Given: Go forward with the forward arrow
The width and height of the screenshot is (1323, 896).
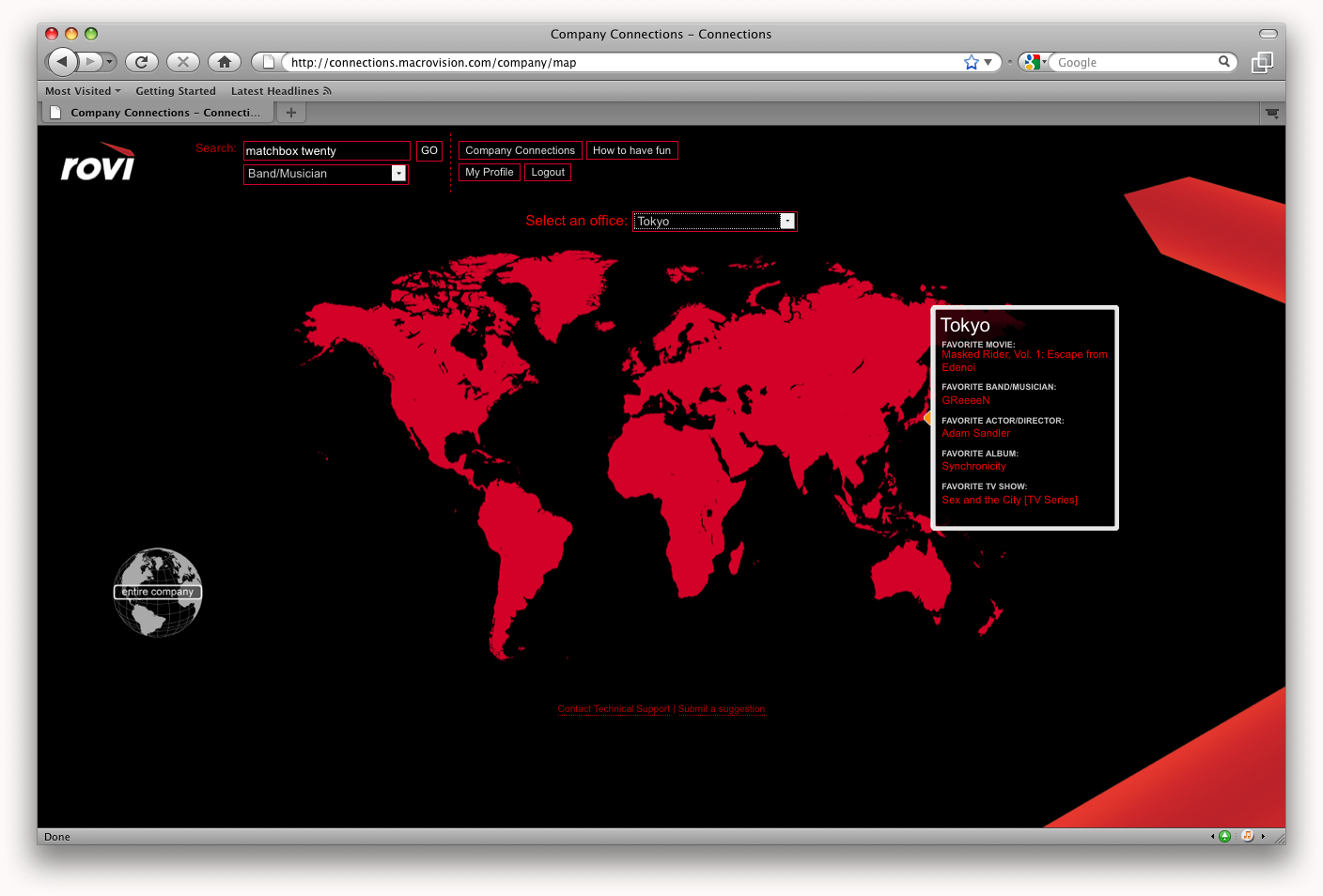Looking at the screenshot, I should point(90,62).
